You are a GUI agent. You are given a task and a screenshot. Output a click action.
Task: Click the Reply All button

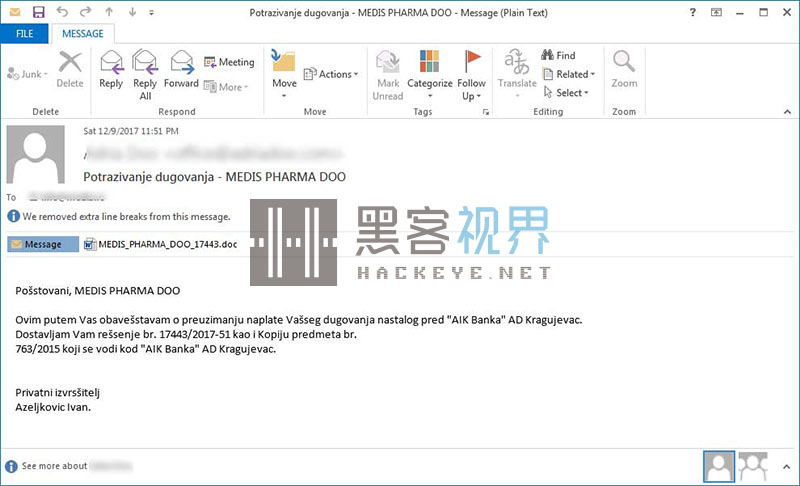click(145, 75)
